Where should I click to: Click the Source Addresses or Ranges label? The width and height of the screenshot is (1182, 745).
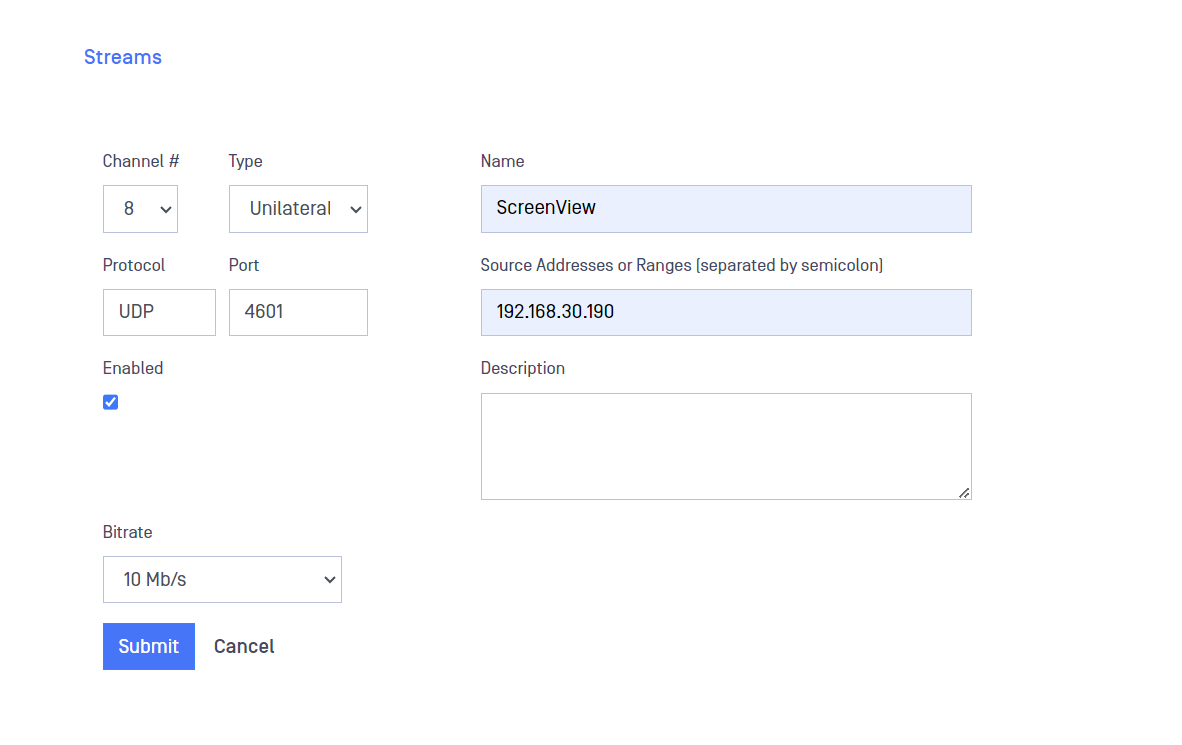[x=681, y=265]
